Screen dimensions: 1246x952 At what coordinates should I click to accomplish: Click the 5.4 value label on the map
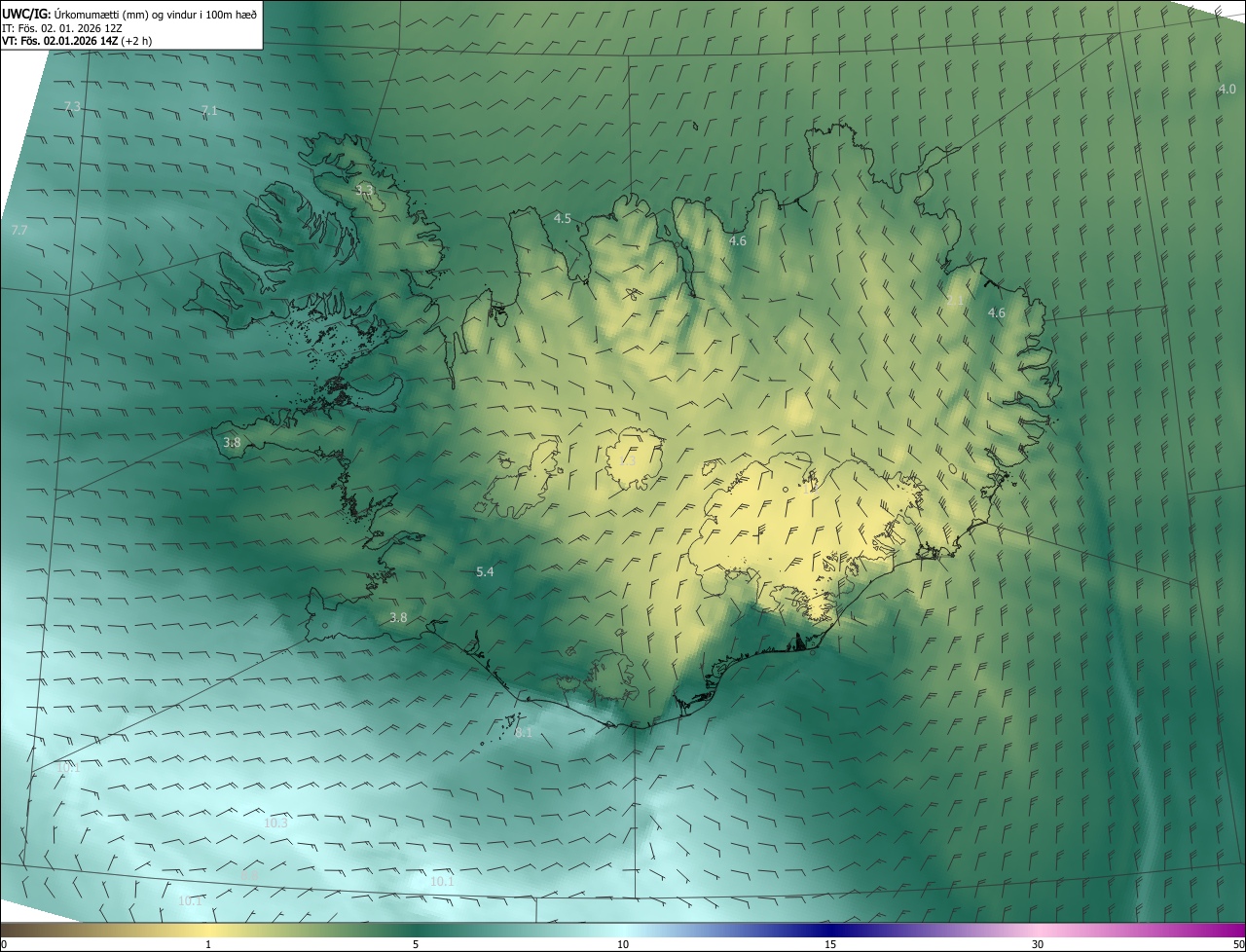click(x=485, y=572)
